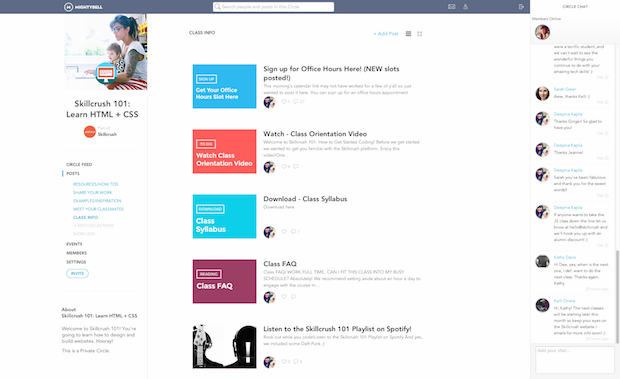Click Kathy Davis's name in the chat
This screenshot has height=379, width=620.
(x=565, y=257)
